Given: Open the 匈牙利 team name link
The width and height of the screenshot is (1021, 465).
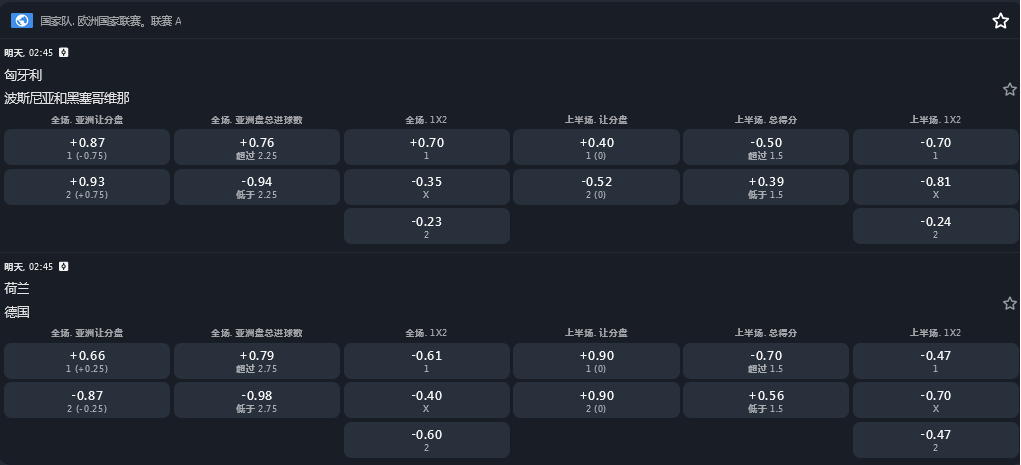Looking at the screenshot, I should 23,75.
